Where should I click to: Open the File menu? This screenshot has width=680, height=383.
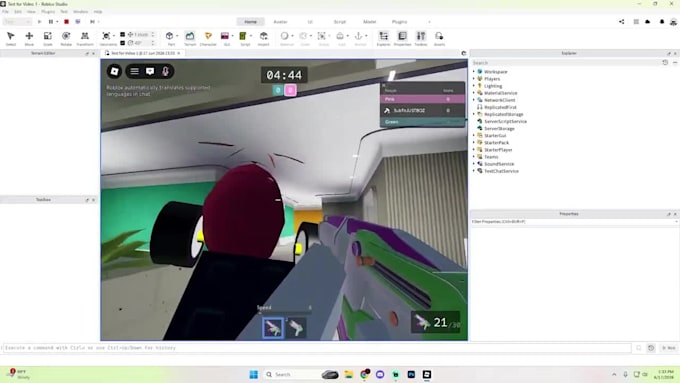5,12
